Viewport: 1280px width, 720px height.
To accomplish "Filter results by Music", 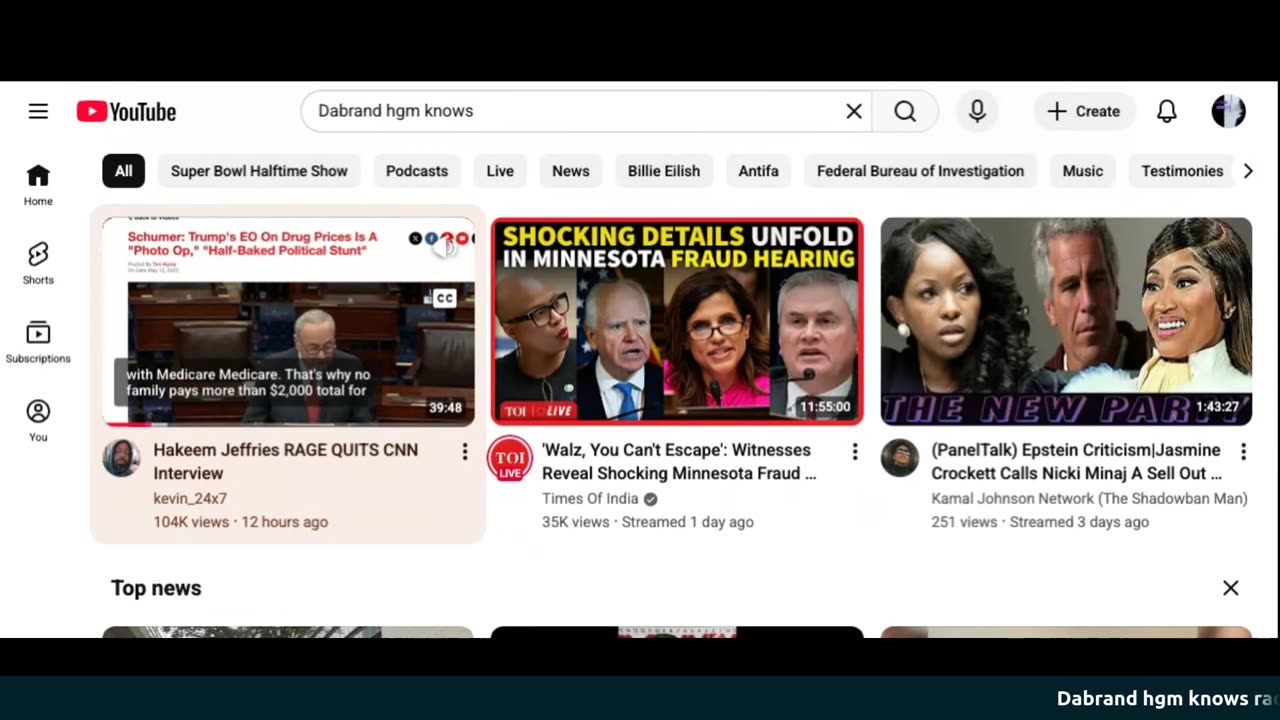I will 1083,171.
